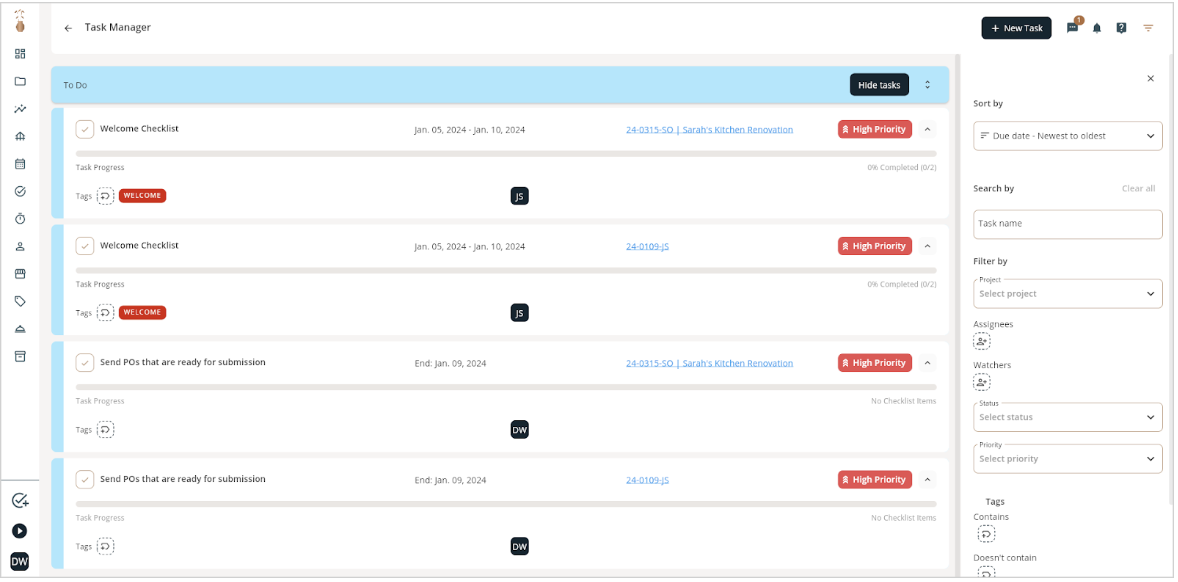Open the notifications bell icon
The width and height of the screenshot is (1178, 582).
[1097, 28]
